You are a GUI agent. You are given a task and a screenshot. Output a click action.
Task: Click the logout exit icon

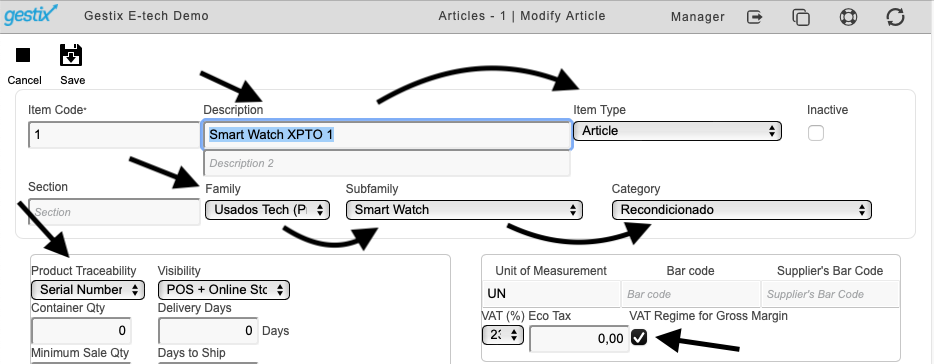(x=755, y=17)
